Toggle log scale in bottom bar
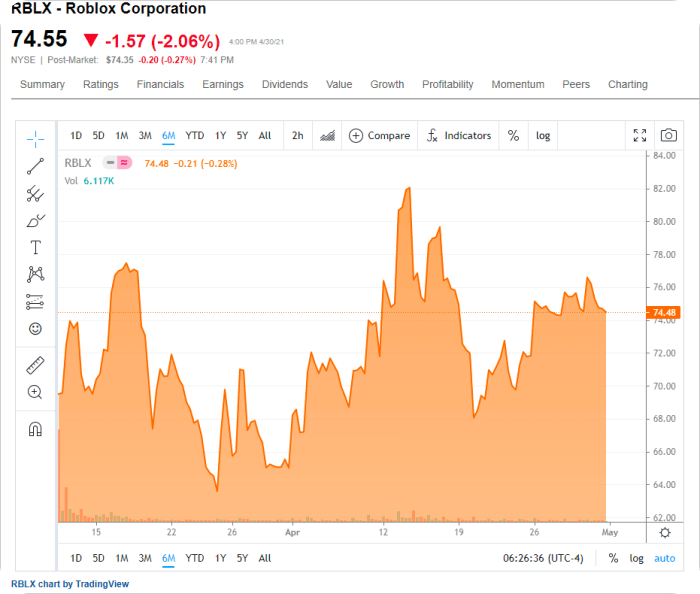Screen dimensions: 700x594 636,559
